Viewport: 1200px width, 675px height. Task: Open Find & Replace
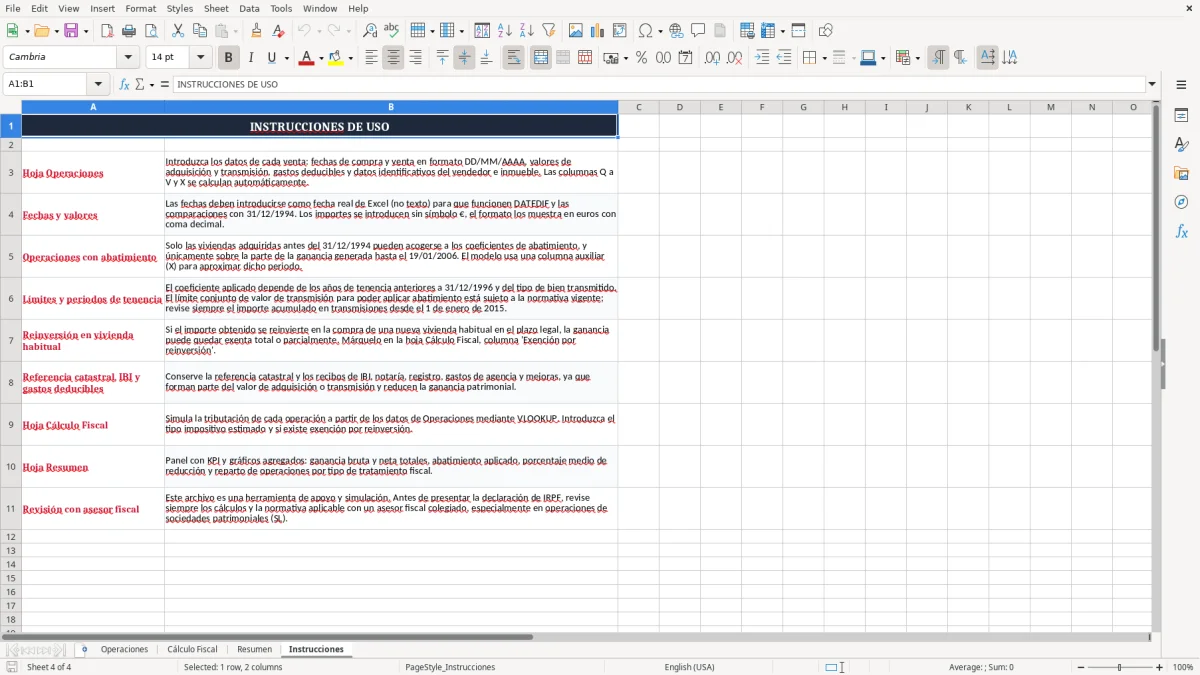(370, 31)
